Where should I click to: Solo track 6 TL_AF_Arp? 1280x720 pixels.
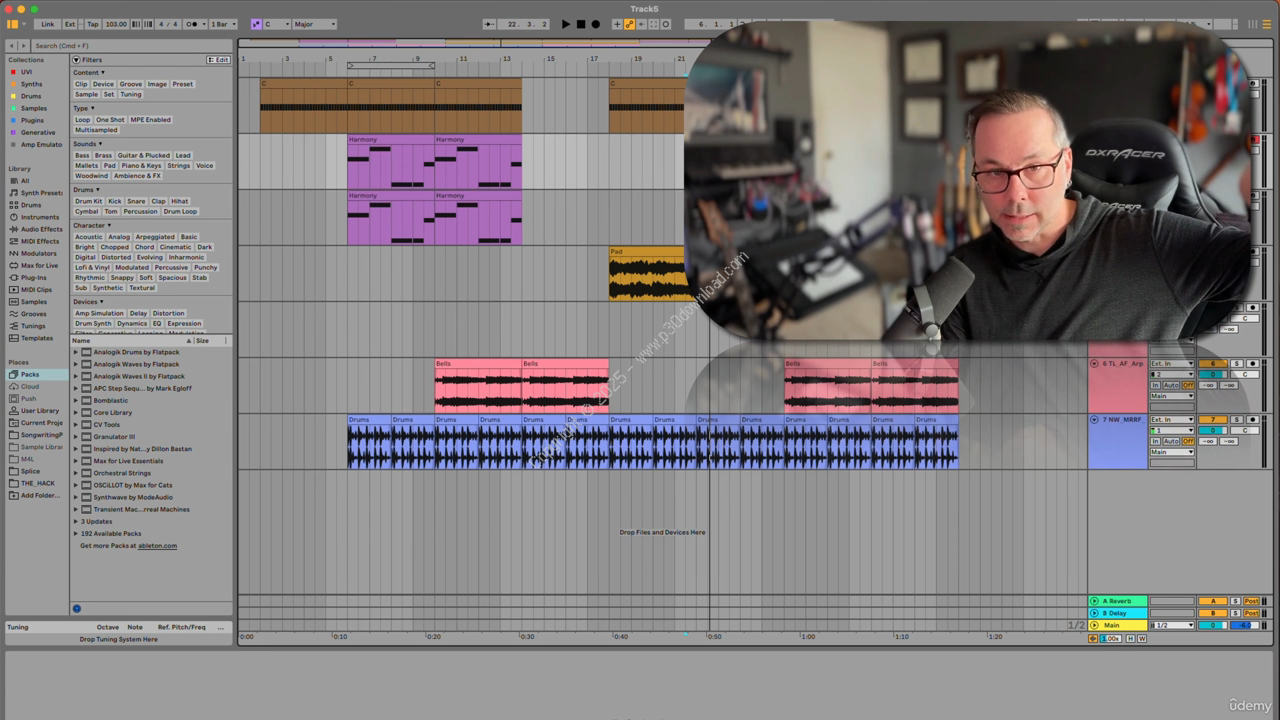(x=1236, y=363)
